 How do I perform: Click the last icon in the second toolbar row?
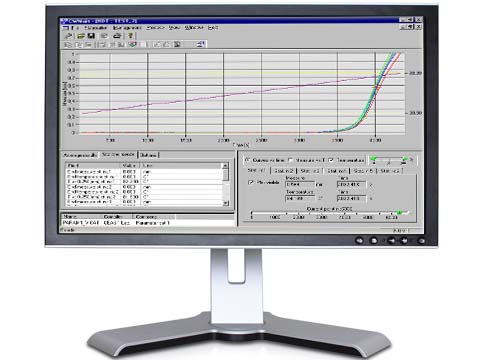coord(201,44)
